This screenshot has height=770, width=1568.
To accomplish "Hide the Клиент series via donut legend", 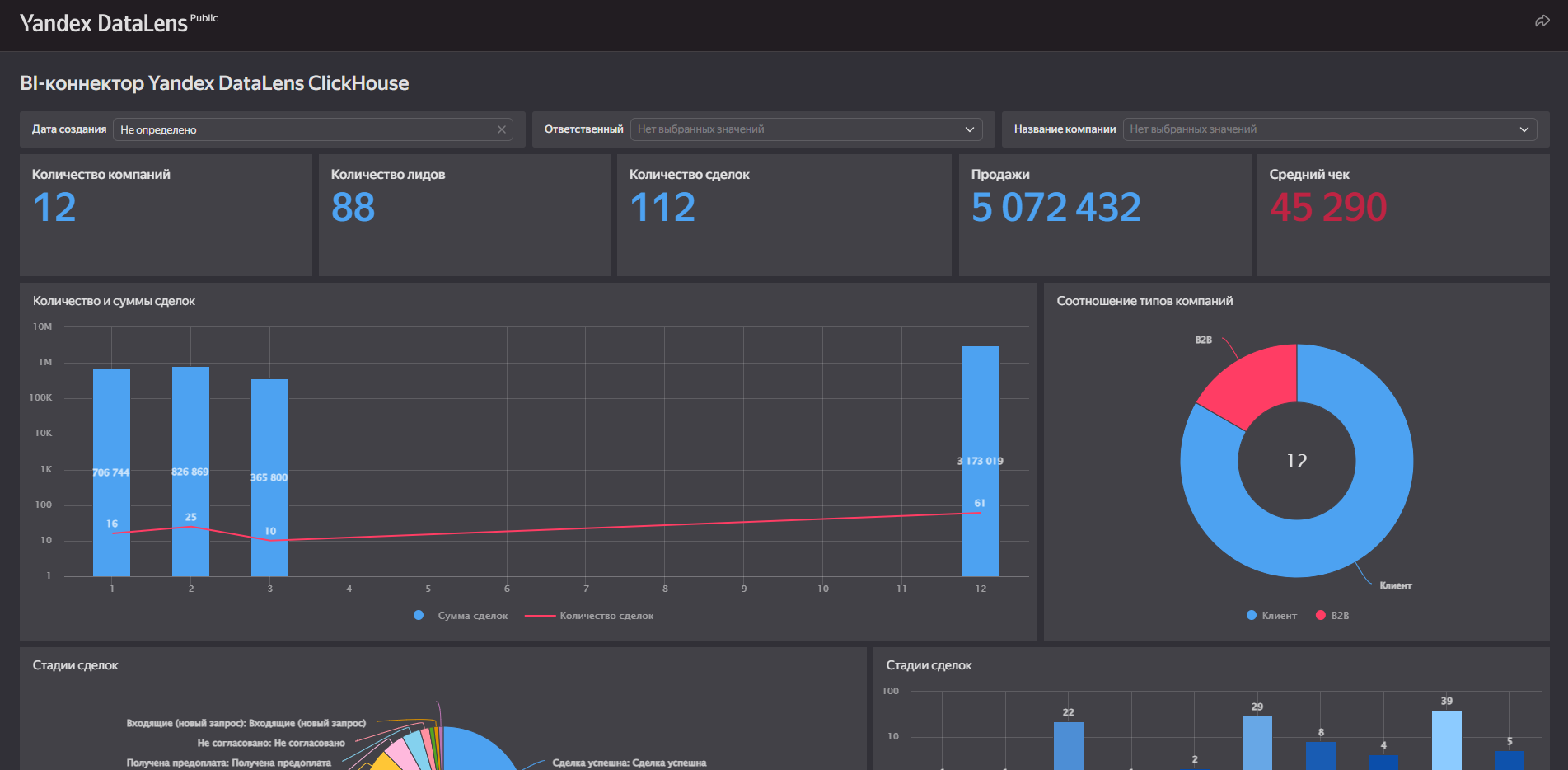I will point(1271,616).
